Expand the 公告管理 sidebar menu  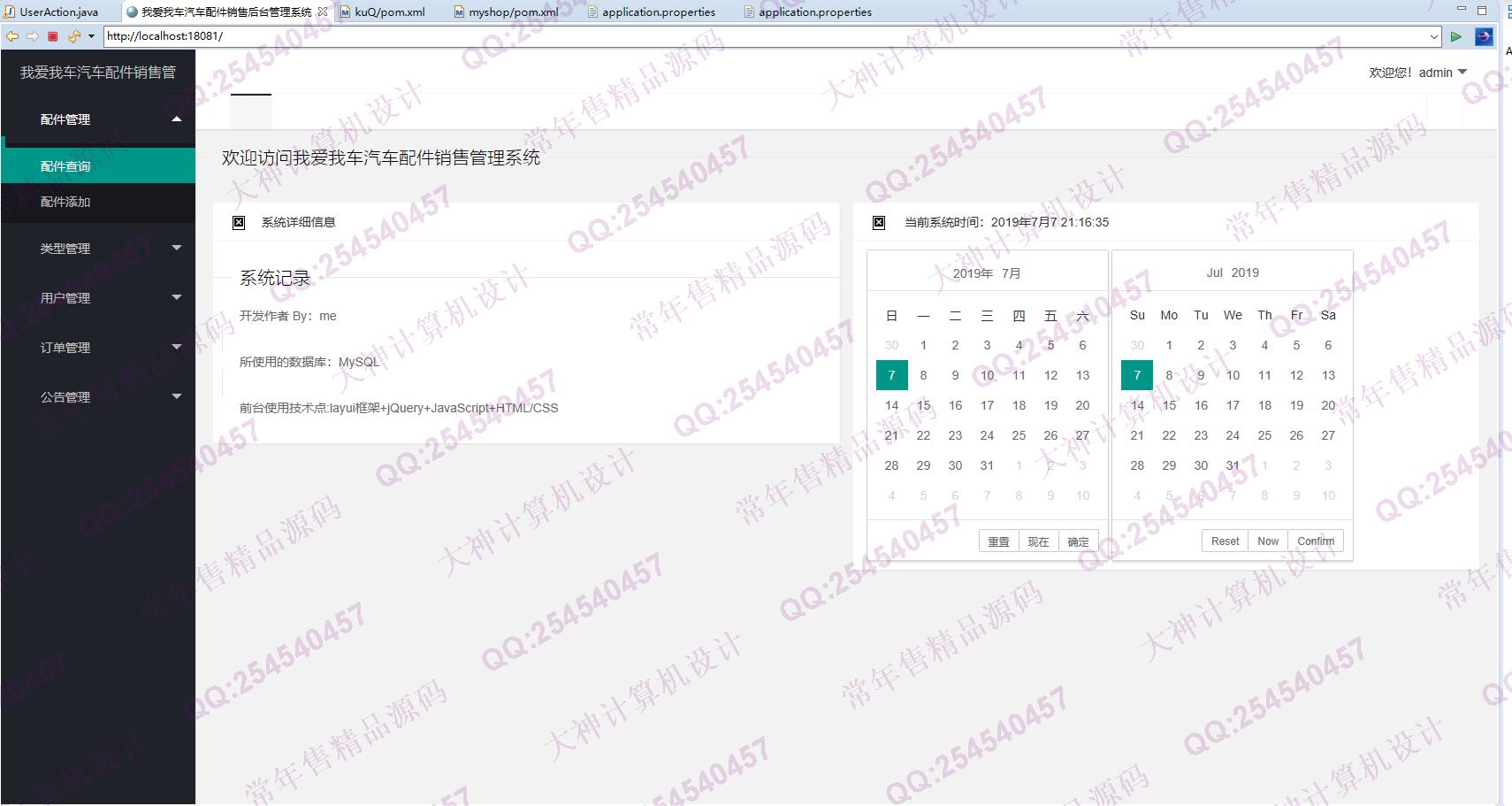(97, 397)
